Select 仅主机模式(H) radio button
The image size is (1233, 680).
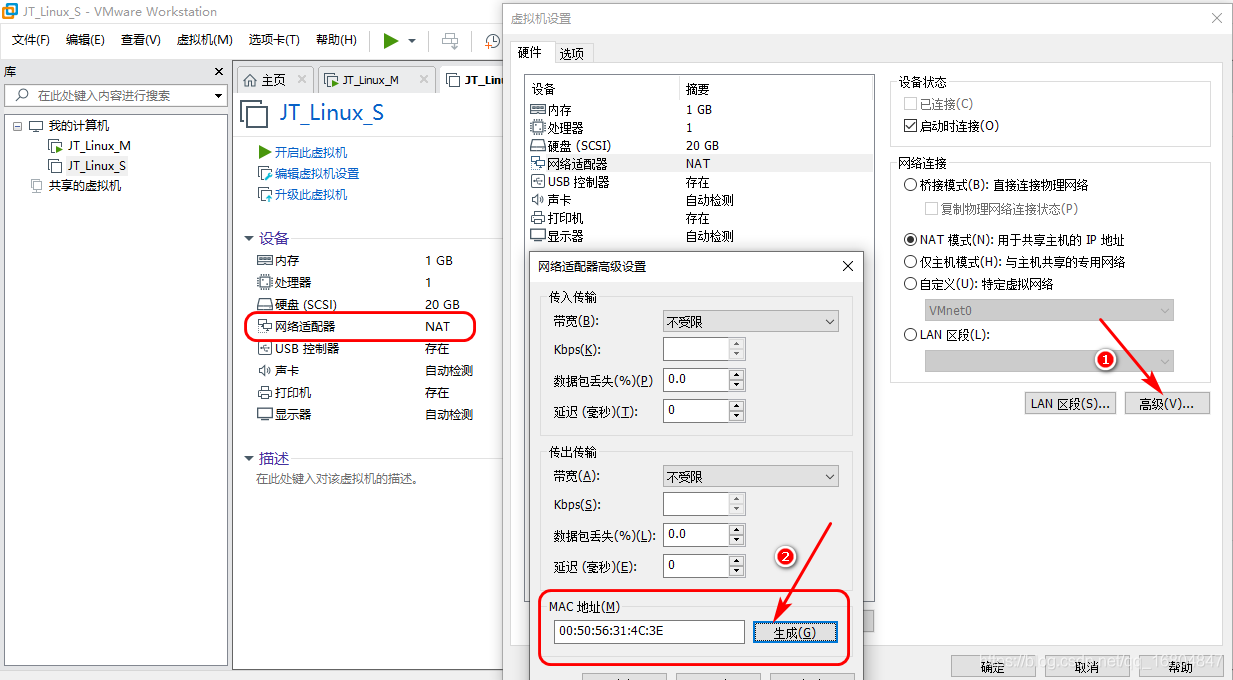pos(910,262)
